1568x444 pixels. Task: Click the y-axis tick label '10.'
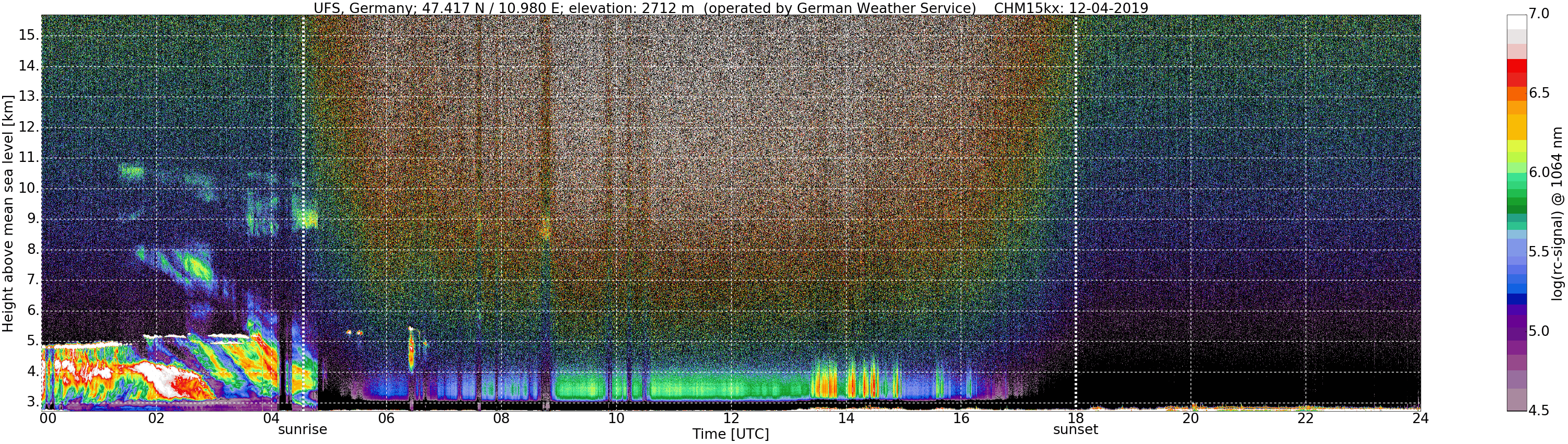coord(29,188)
